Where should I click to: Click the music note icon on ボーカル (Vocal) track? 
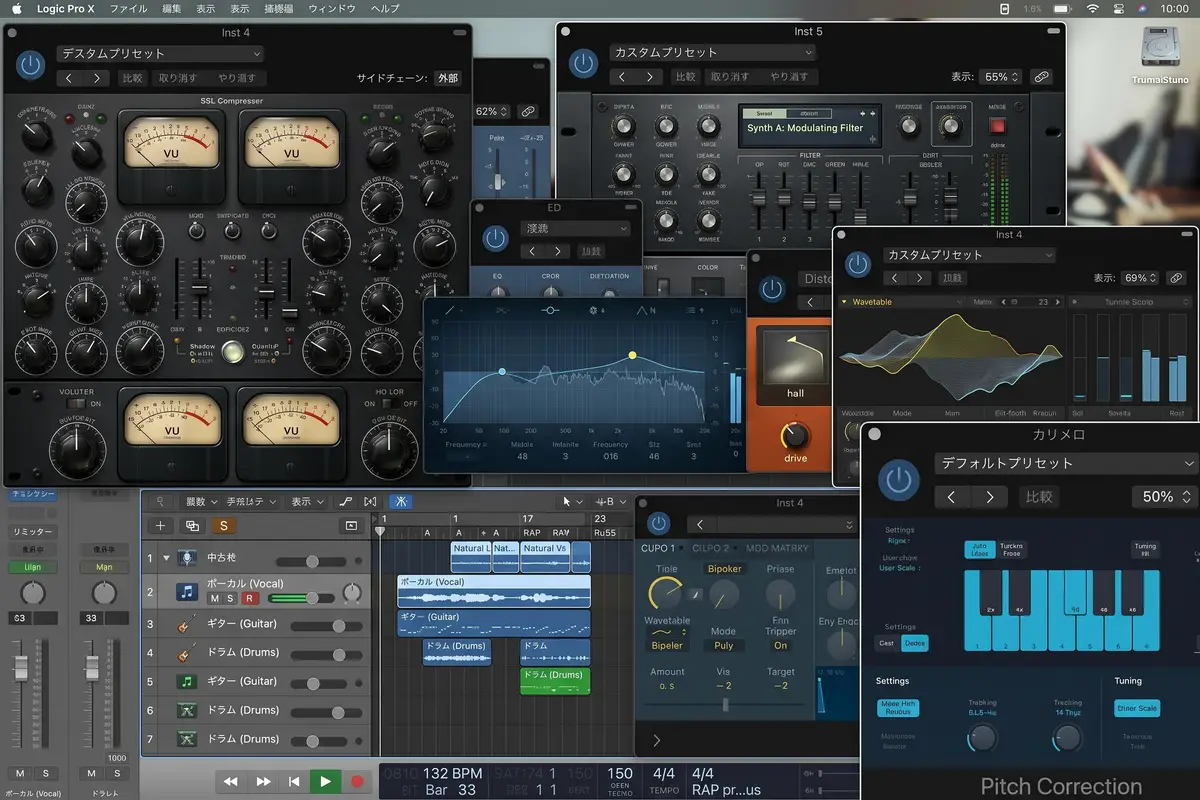[186, 592]
